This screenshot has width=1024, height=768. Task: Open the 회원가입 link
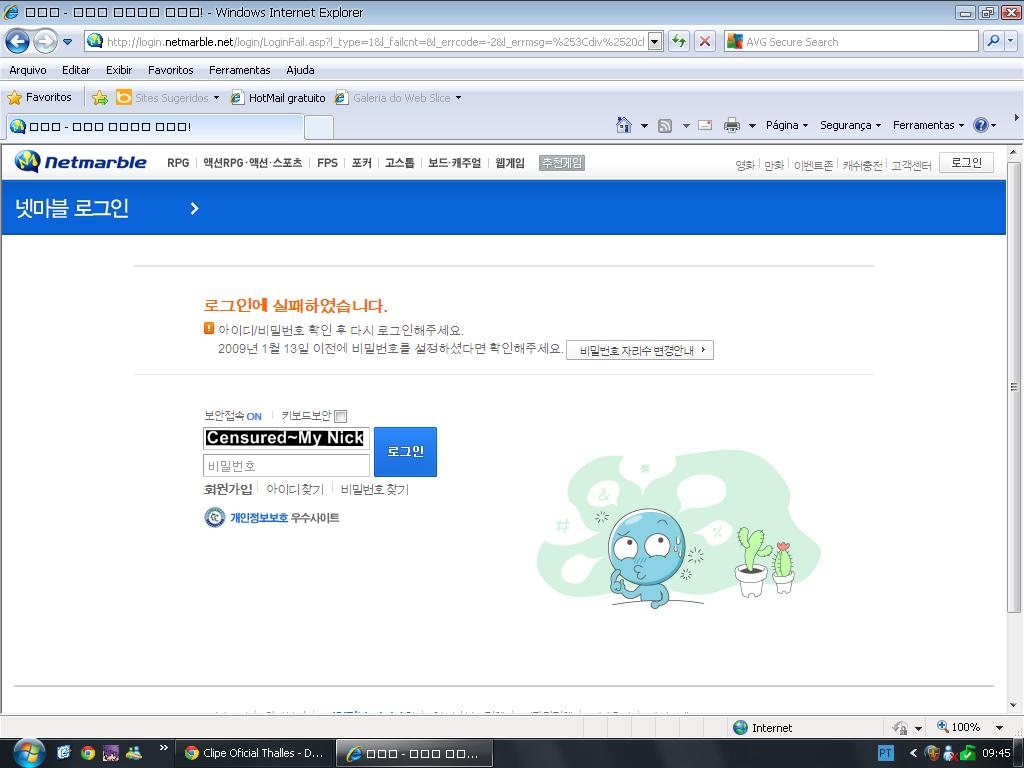pyautogui.click(x=228, y=488)
